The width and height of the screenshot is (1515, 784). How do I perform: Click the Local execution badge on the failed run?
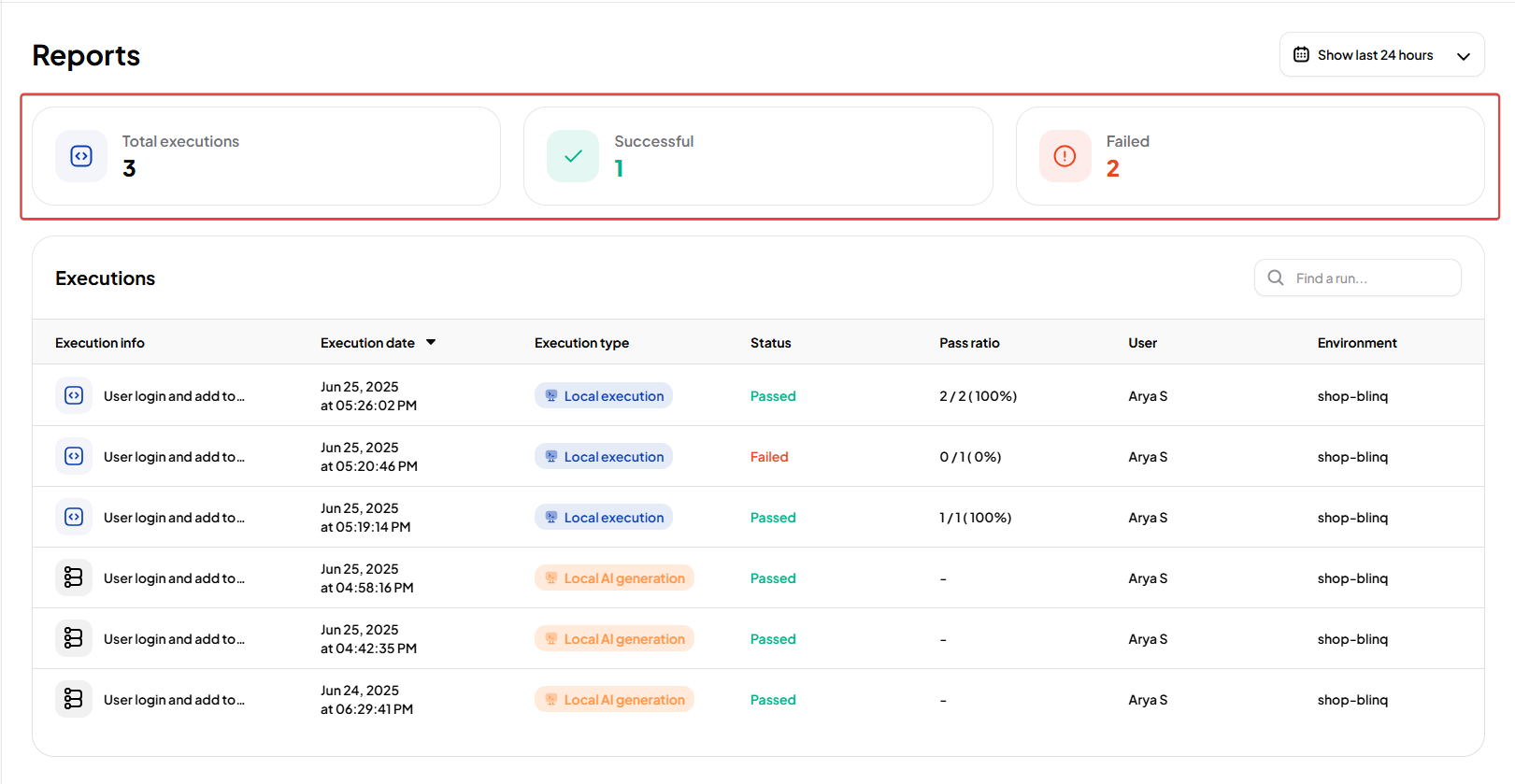[604, 456]
